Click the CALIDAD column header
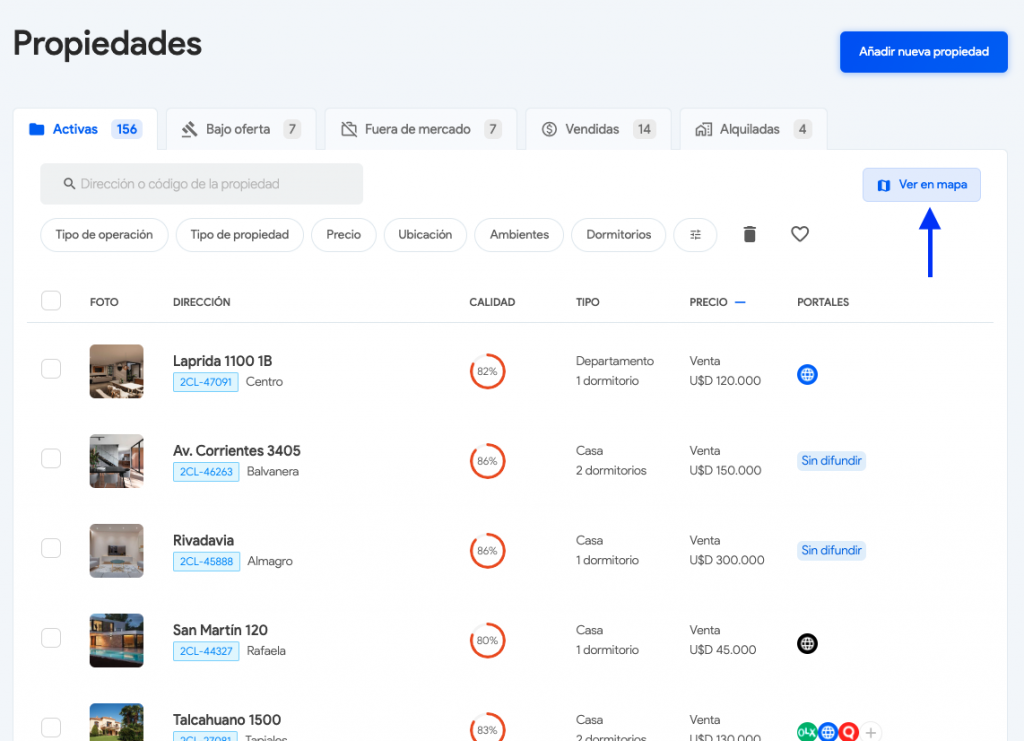This screenshot has width=1024, height=741. point(492,302)
